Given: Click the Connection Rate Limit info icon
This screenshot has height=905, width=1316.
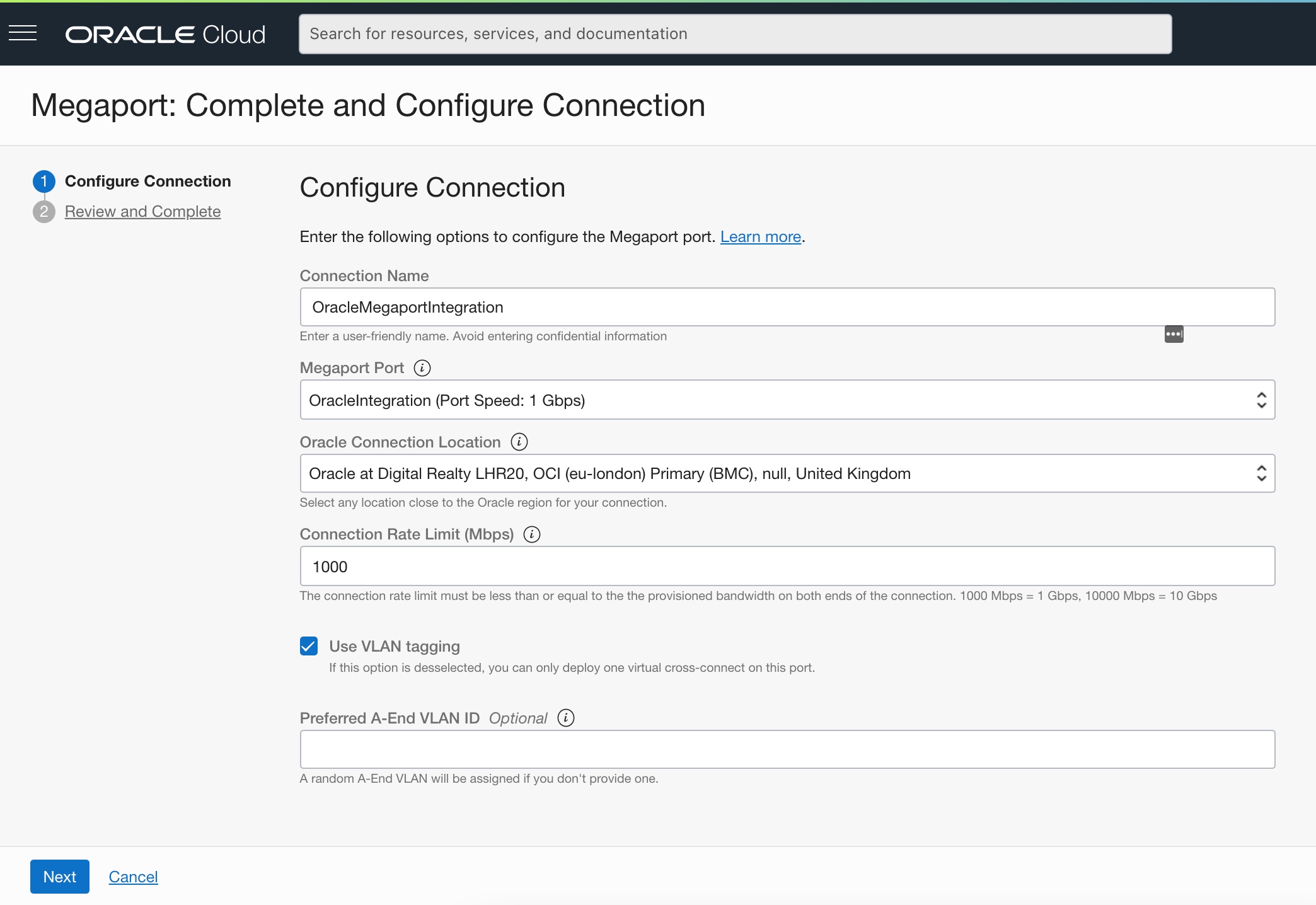Looking at the screenshot, I should click(532, 534).
